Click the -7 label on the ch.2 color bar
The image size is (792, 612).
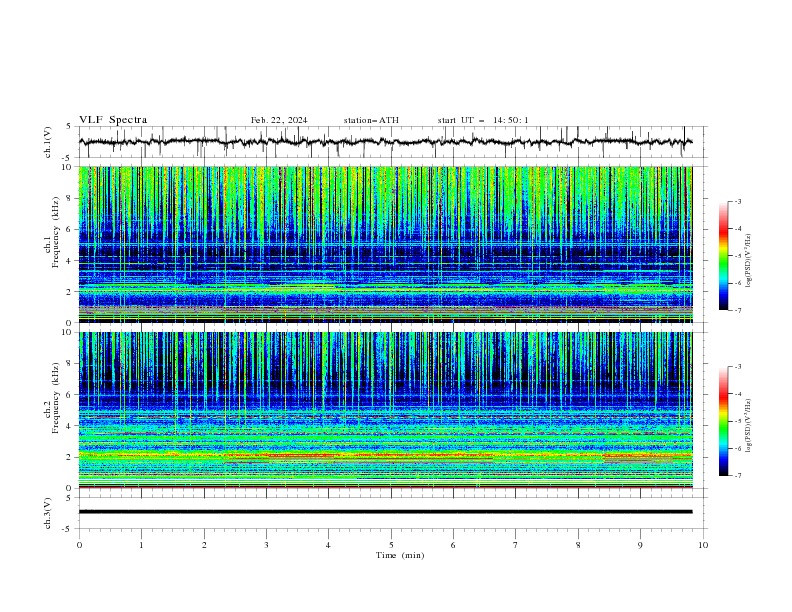click(737, 475)
